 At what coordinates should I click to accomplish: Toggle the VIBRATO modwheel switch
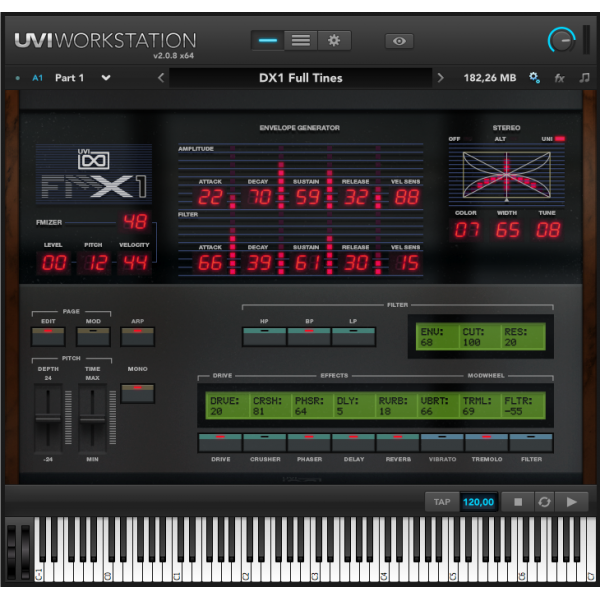point(442,443)
